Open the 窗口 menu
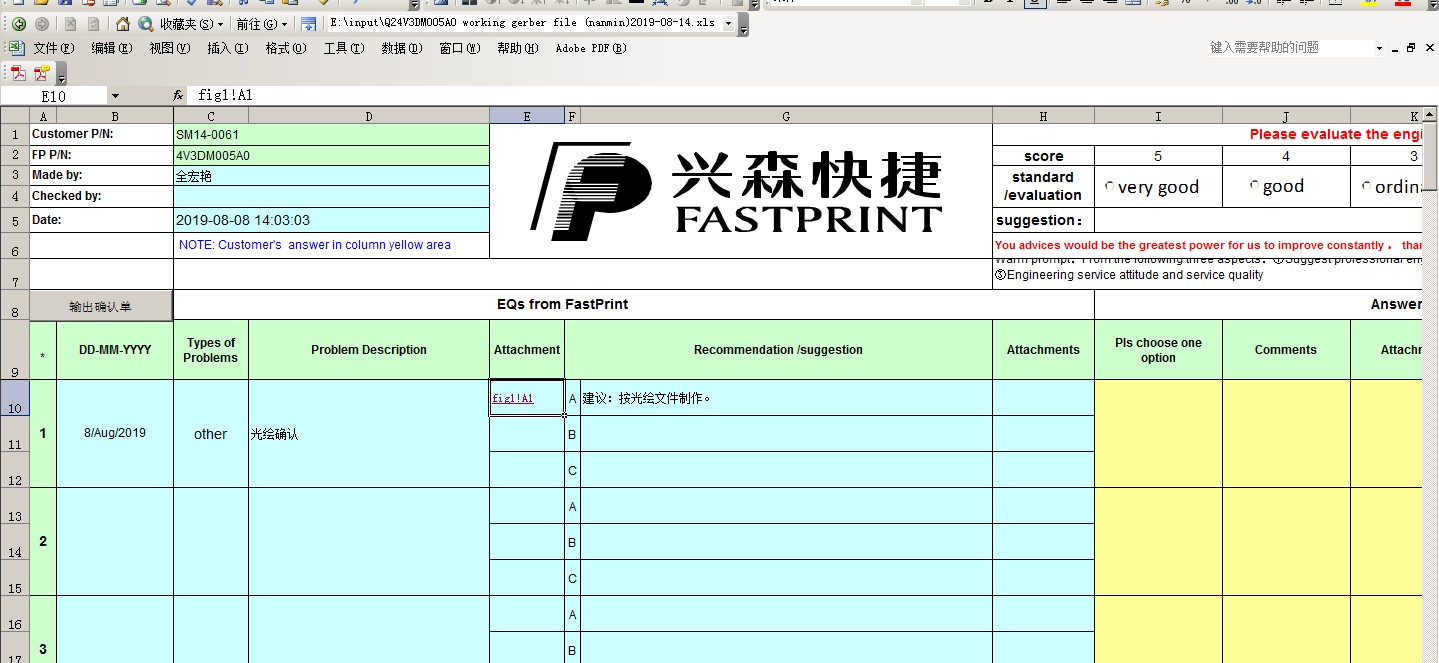 coord(460,48)
